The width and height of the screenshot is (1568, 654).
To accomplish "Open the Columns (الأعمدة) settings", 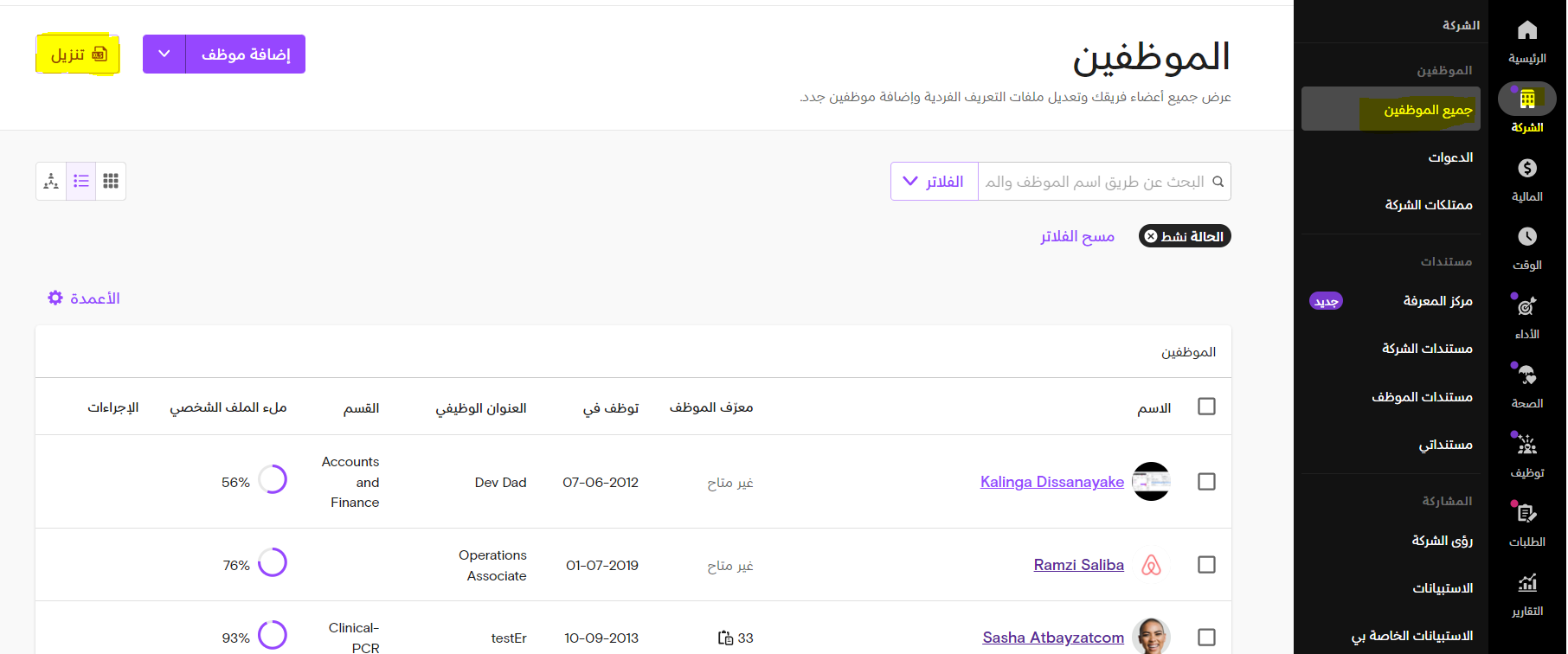I will 84,298.
